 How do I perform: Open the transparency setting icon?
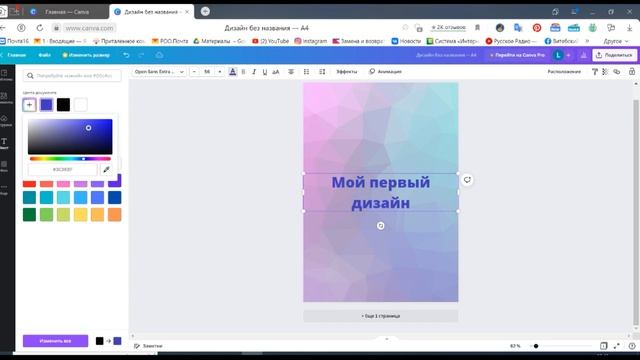(605, 72)
